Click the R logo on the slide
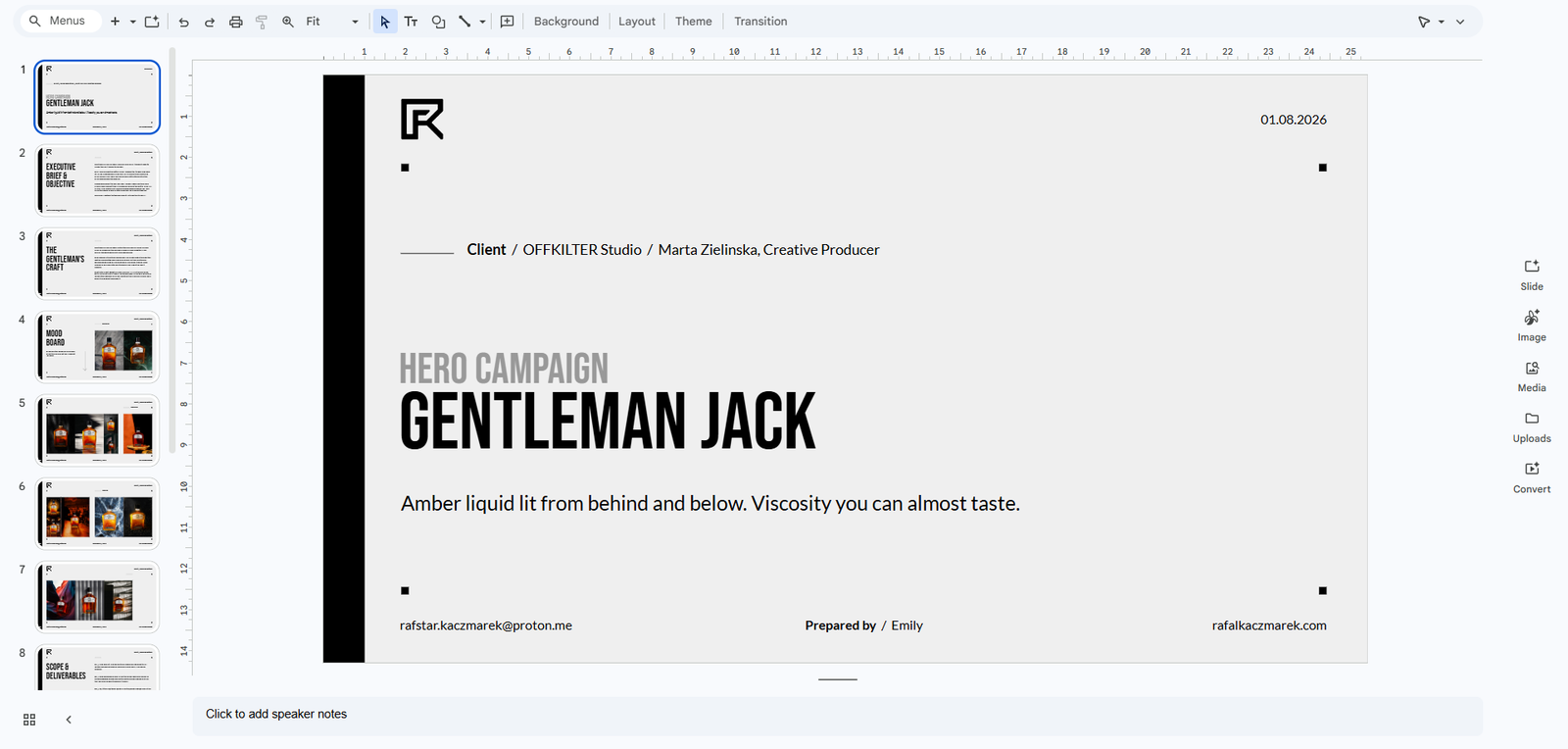 coord(422,119)
